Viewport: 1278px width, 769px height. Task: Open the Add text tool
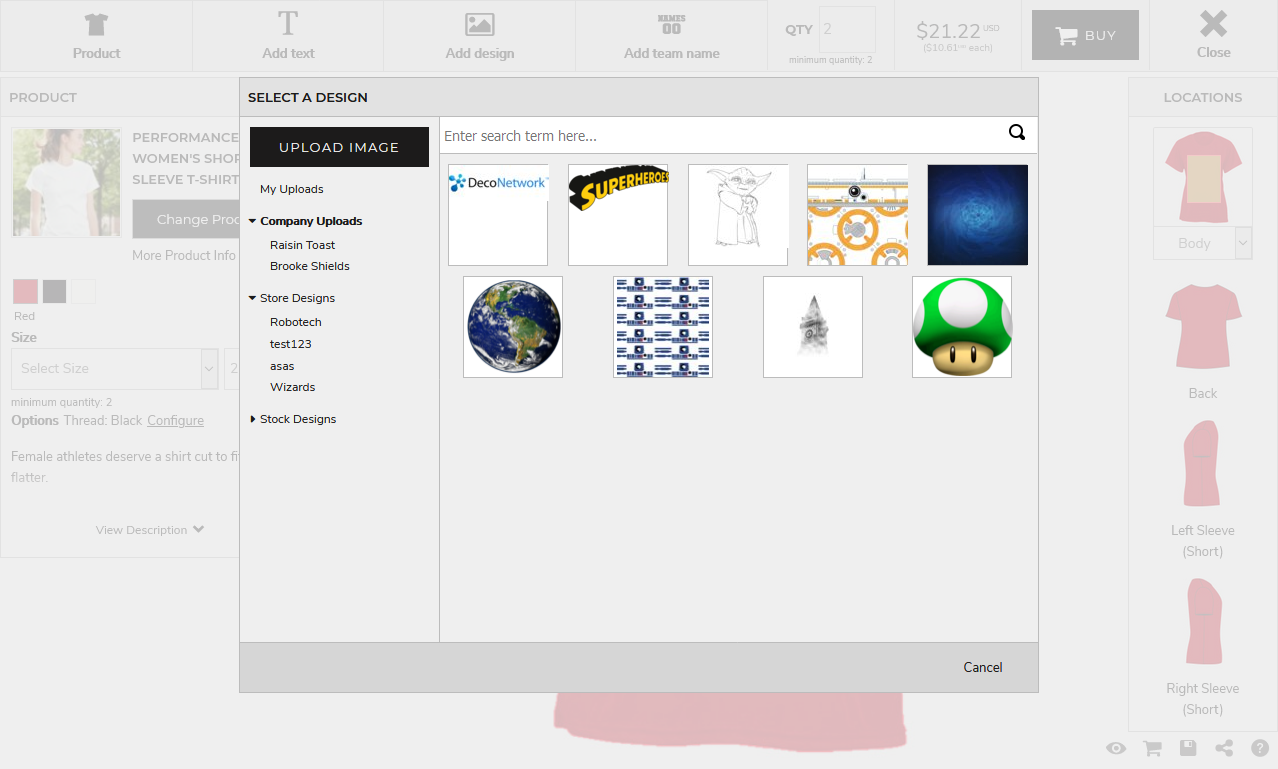[288, 36]
